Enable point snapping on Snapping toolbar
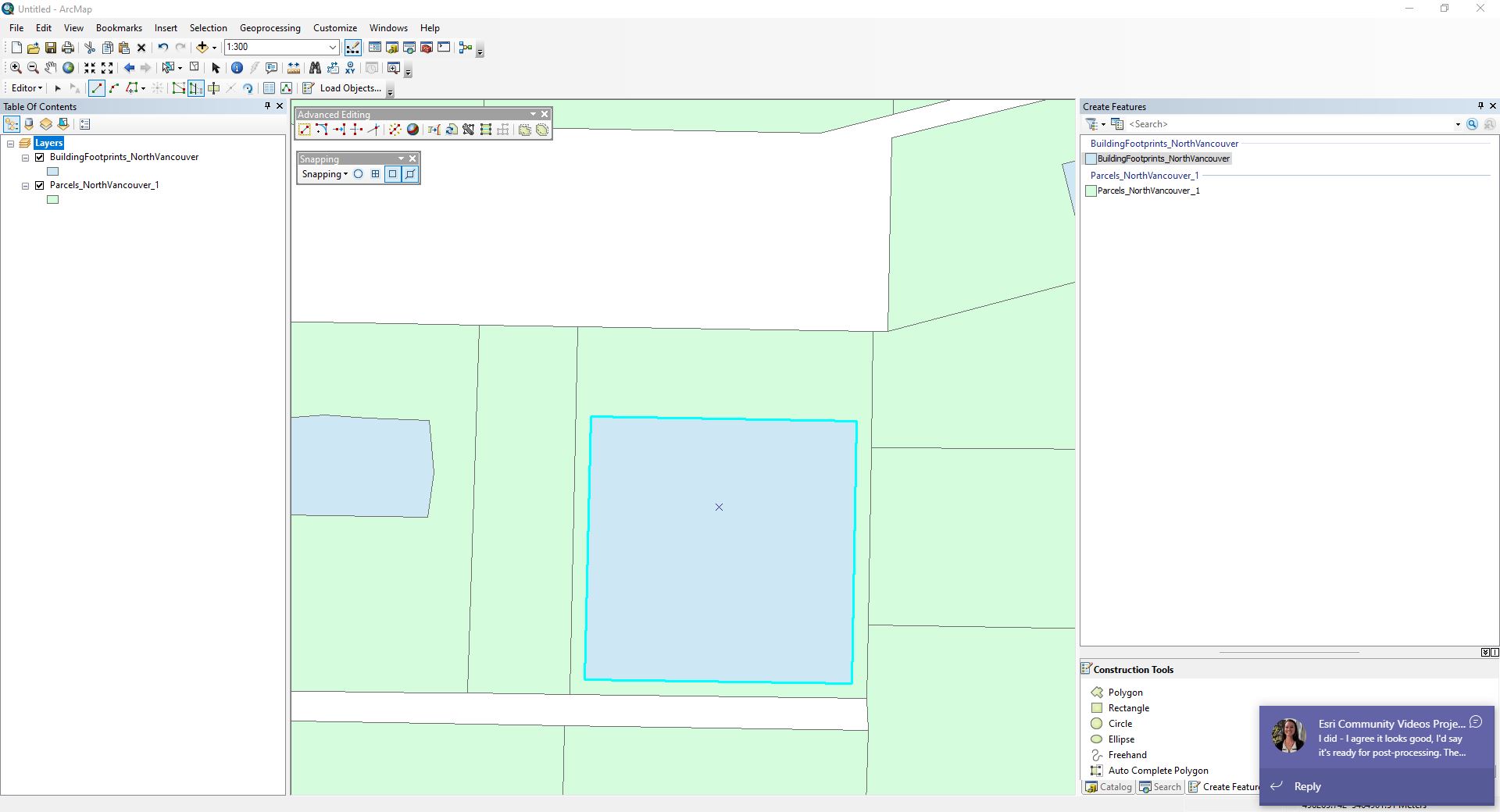 [x=358, y=174]
